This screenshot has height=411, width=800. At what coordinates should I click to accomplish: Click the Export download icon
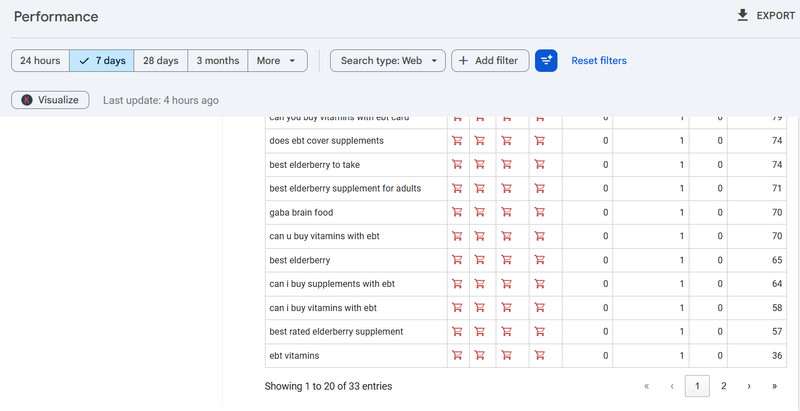coord(742,16)
